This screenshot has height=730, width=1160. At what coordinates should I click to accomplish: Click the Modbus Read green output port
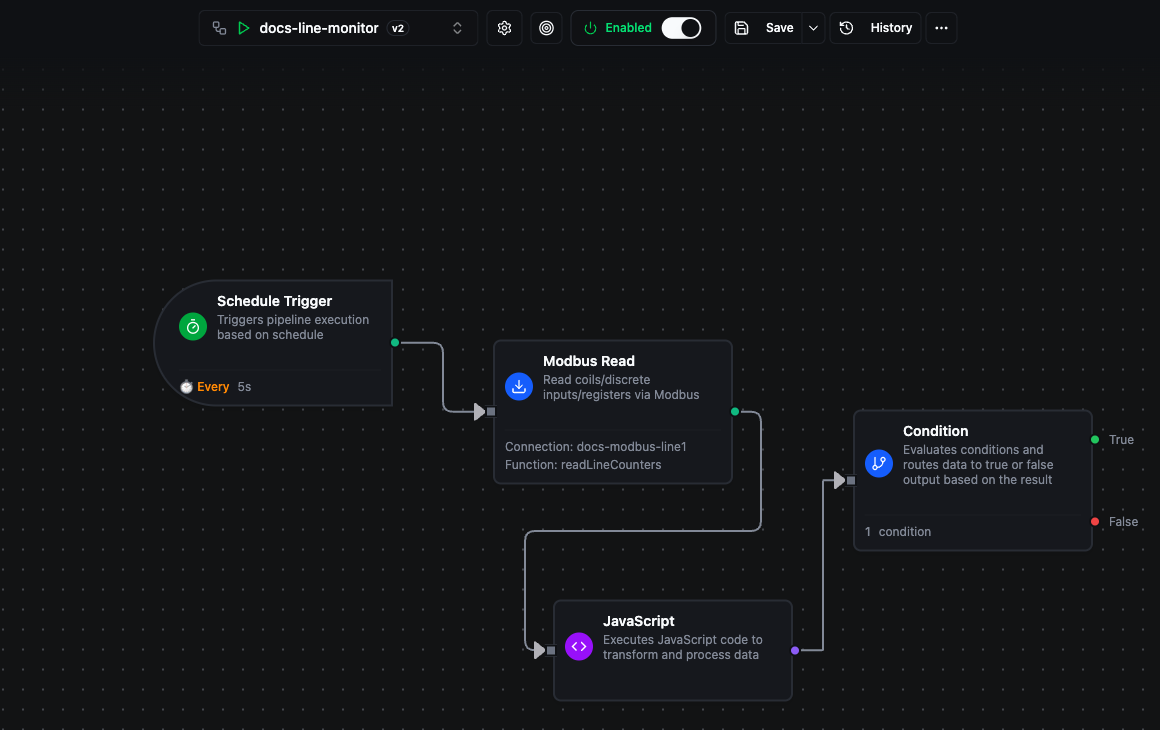coord(735,411)
